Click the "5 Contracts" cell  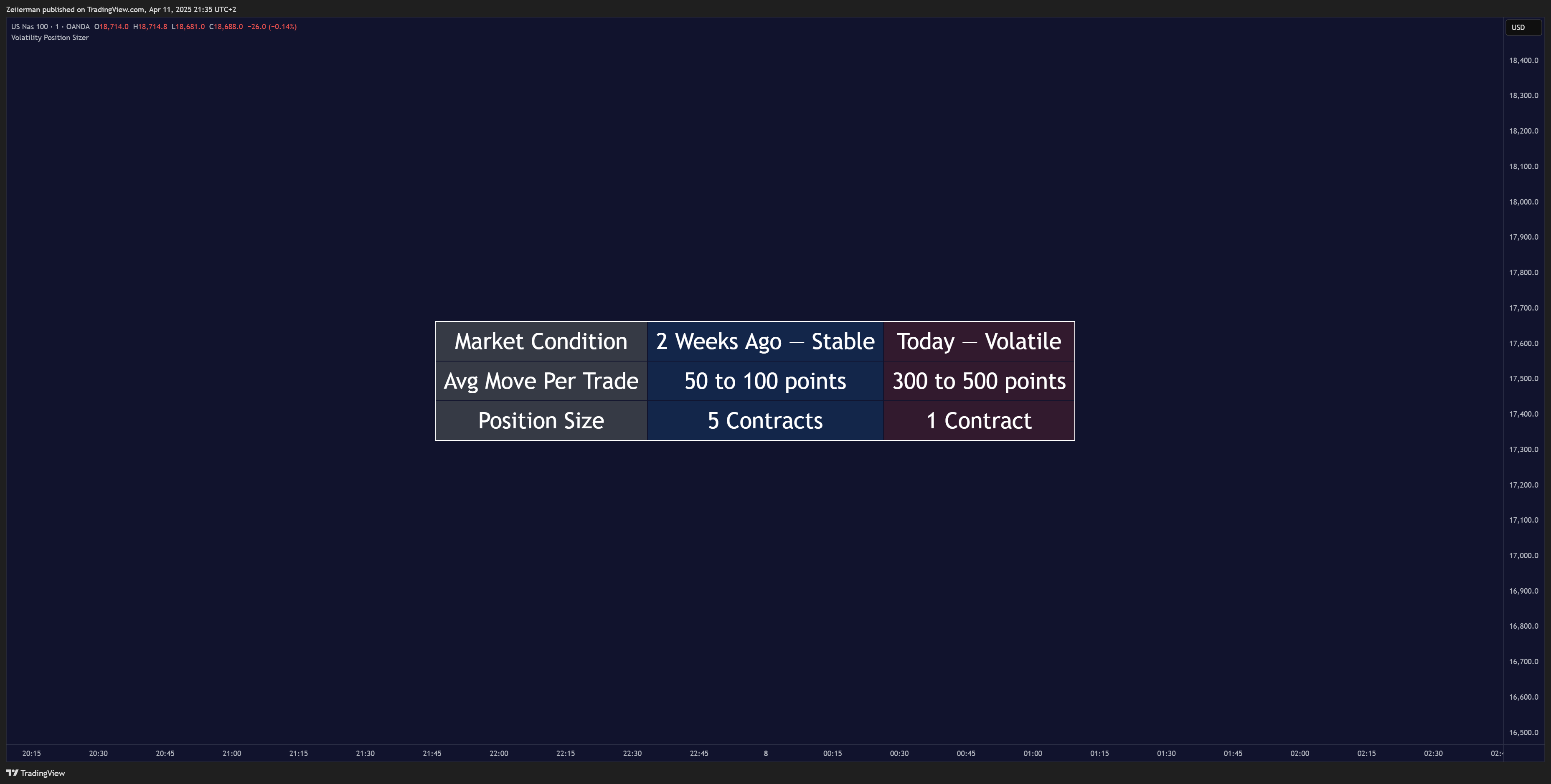(765, 420)
